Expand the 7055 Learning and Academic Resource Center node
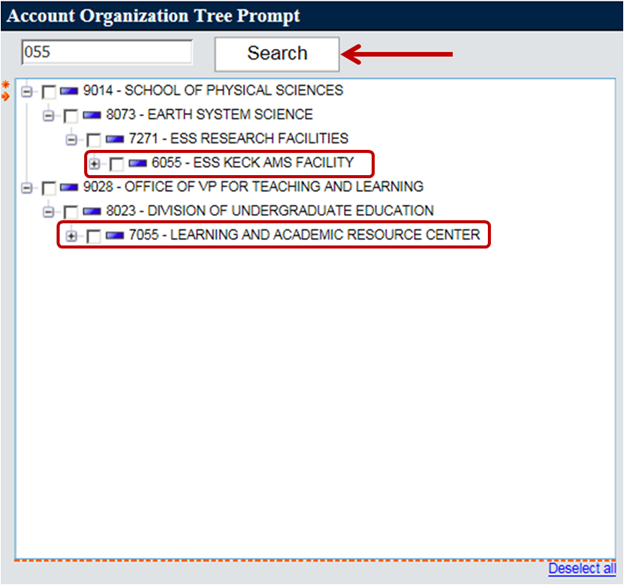 tap(72, 236)
